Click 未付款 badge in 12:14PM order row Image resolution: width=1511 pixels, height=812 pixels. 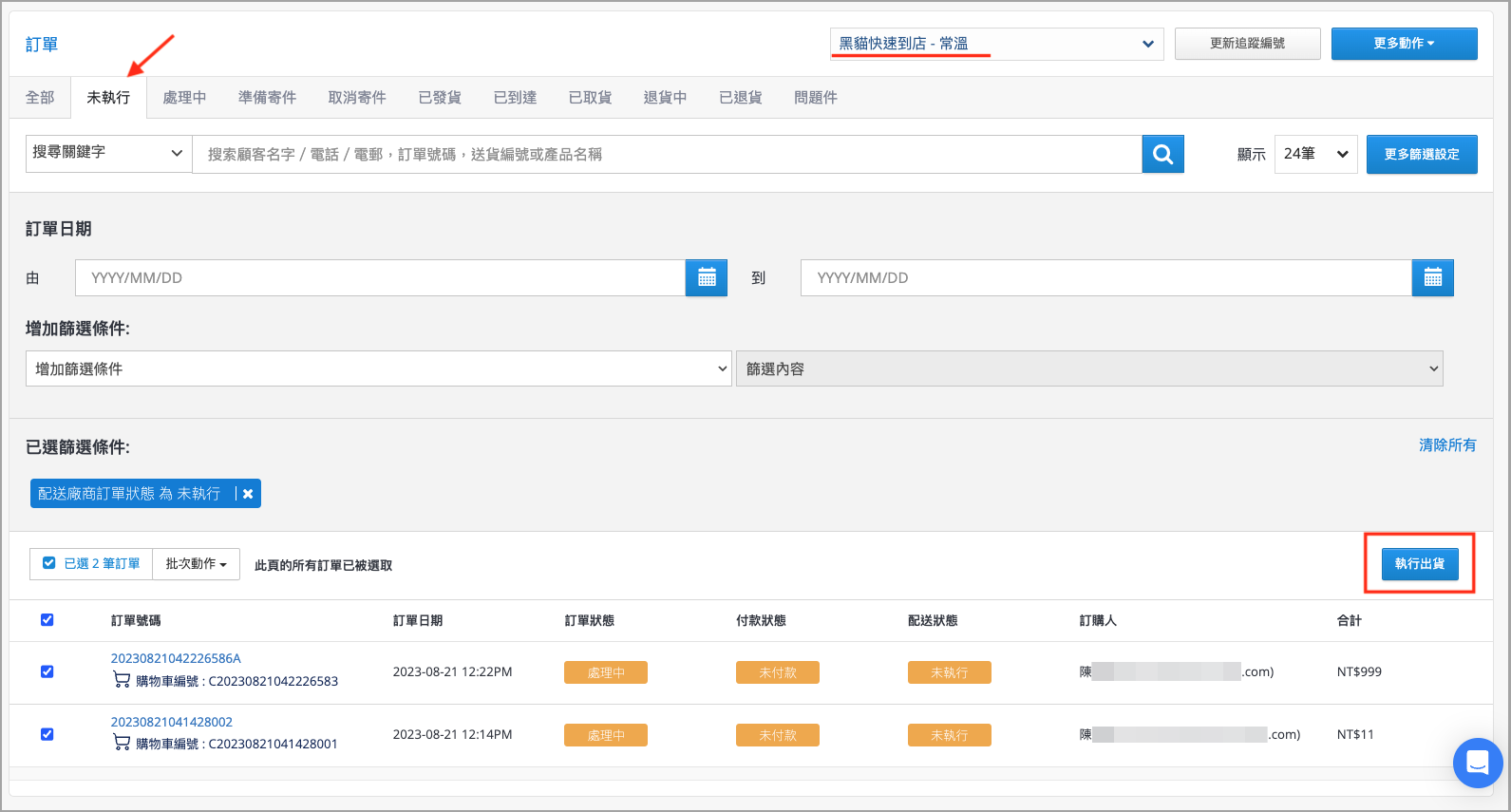778,735
